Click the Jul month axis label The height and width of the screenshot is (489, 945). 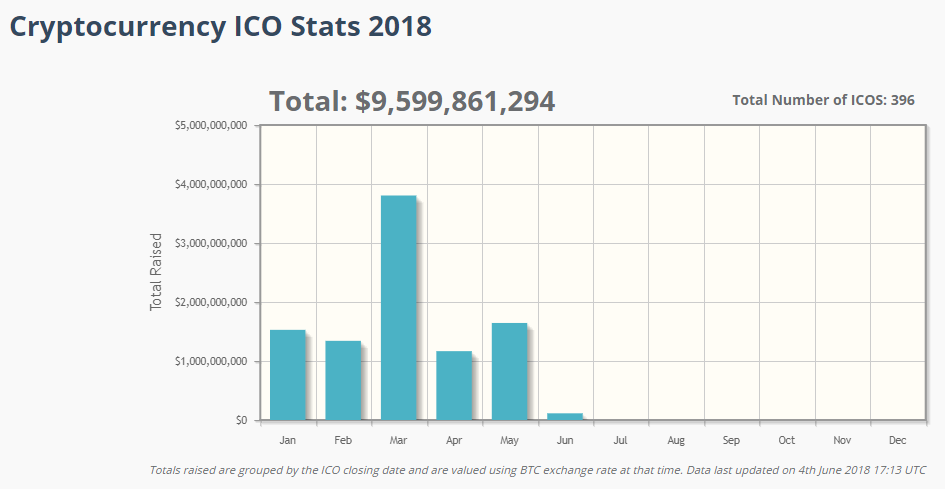(x=620, y=441)
